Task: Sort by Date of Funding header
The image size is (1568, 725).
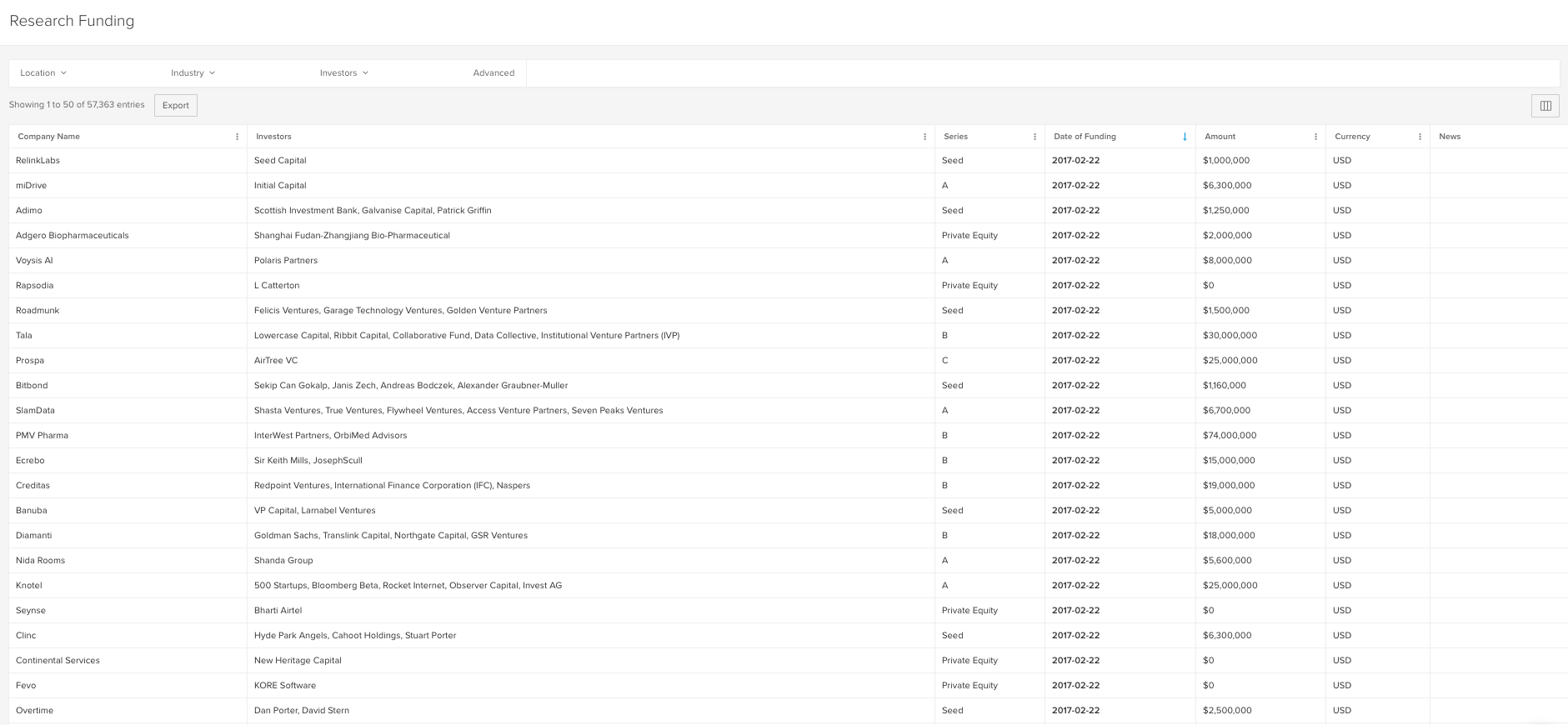Action: tap(1085, 137)
